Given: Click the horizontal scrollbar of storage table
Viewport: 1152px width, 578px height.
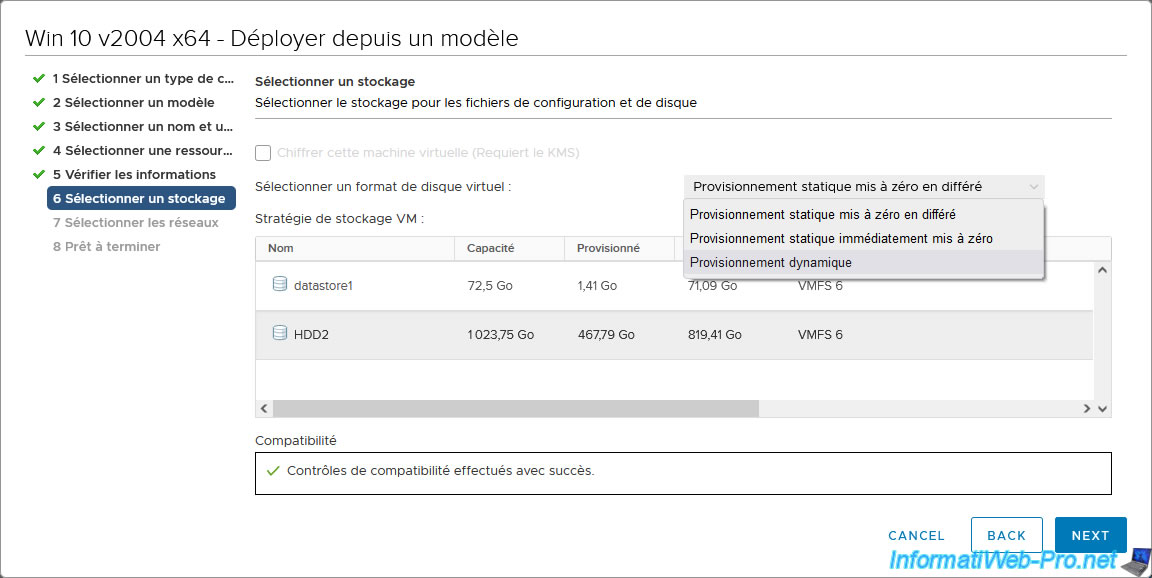Looking at the screenshot, I should 515,409.
